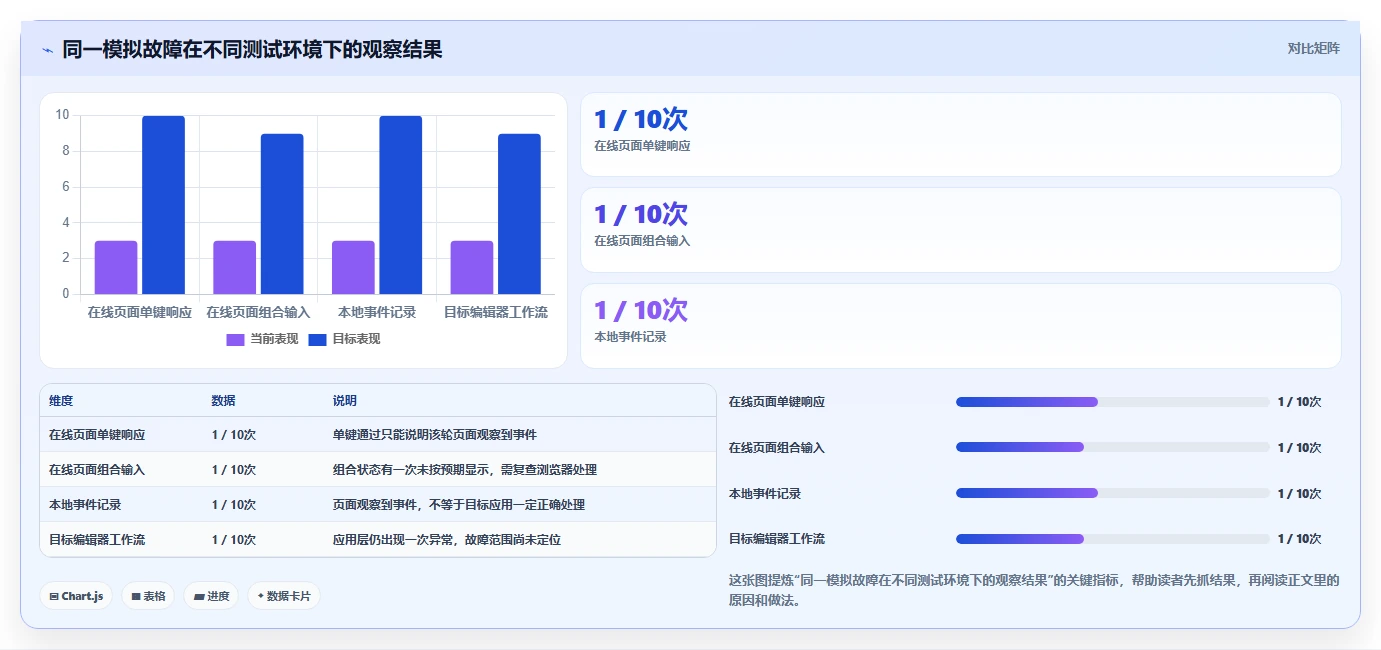Click the purple bar above 在线页面组合输入 in chart
Image resolution: width=1381 pixels, height=650 pixels.
pyautogui.click(x=234, y=267)
